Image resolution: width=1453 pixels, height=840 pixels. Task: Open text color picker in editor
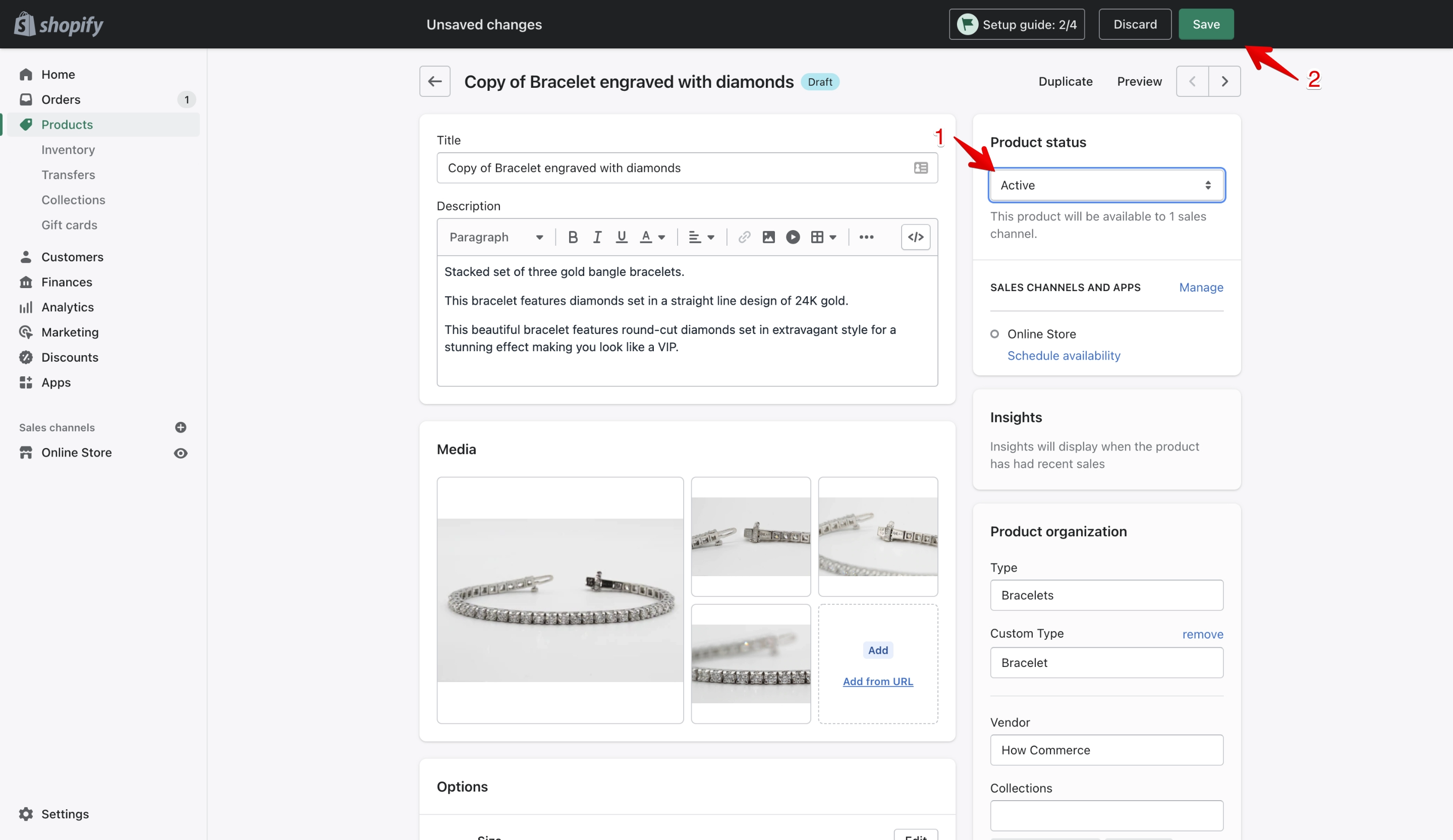[x=652, y=237]
